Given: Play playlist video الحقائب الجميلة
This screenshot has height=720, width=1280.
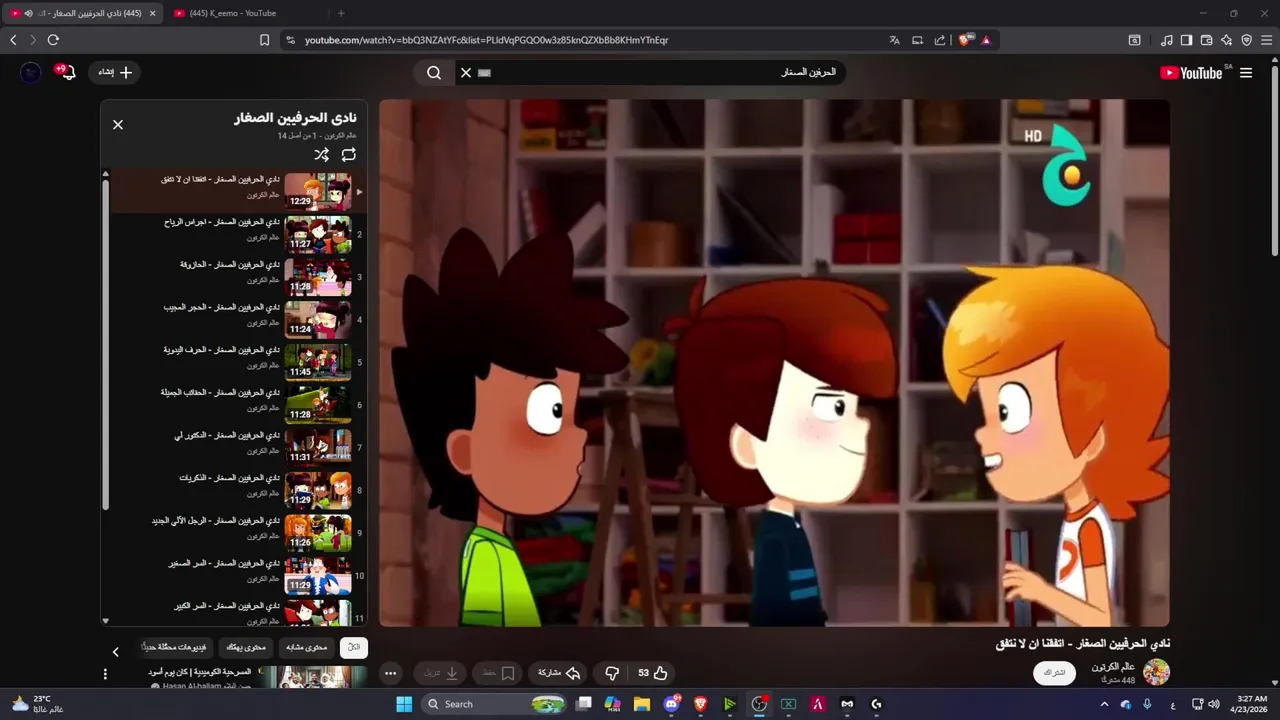Looking at the screenshot, I should coord(236,405).
